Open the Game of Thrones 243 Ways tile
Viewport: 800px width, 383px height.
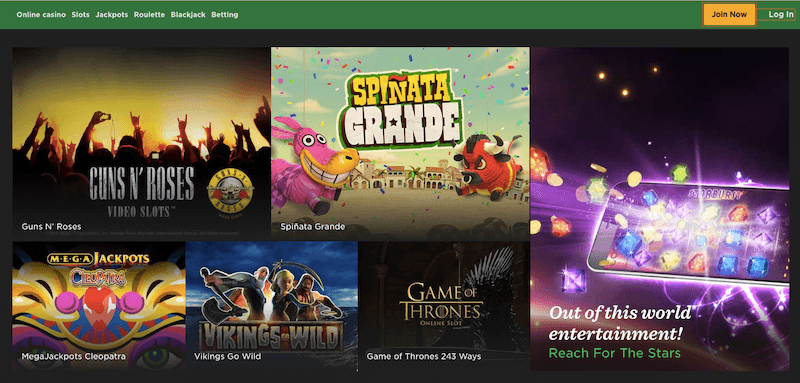click(x=444, y=305)
